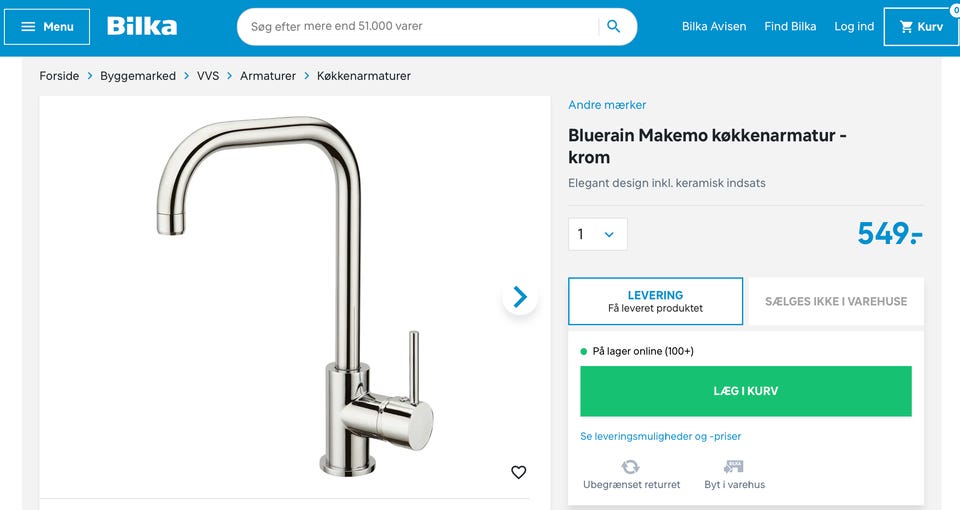Open the quantity dropdown
The image size is (960, 510).
[x=598, y=234]
